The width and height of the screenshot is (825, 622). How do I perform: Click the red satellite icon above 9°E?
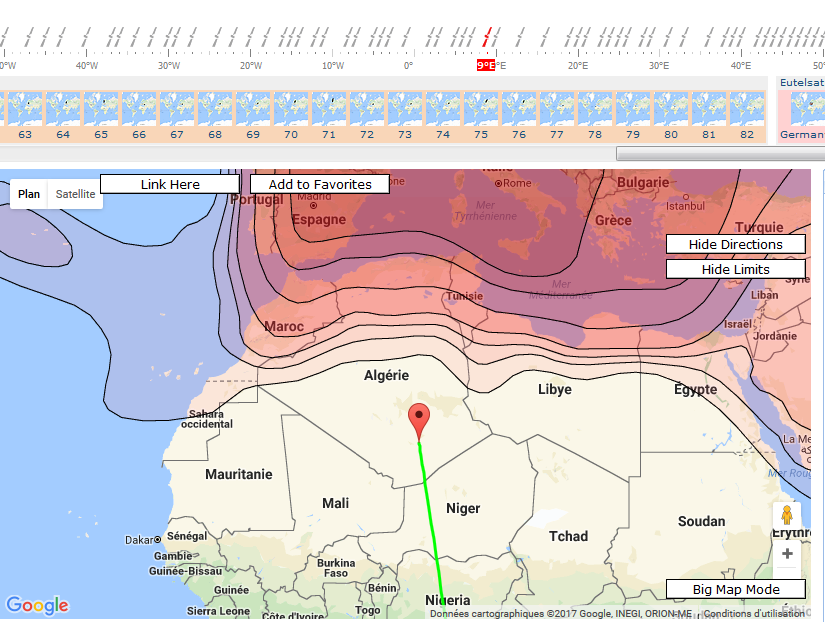tap(487, 38)
